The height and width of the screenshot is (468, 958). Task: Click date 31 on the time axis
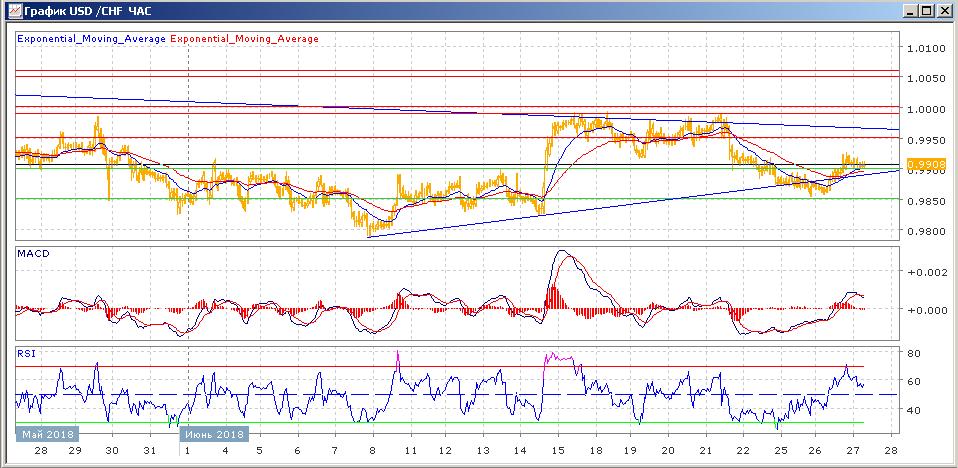150,452
